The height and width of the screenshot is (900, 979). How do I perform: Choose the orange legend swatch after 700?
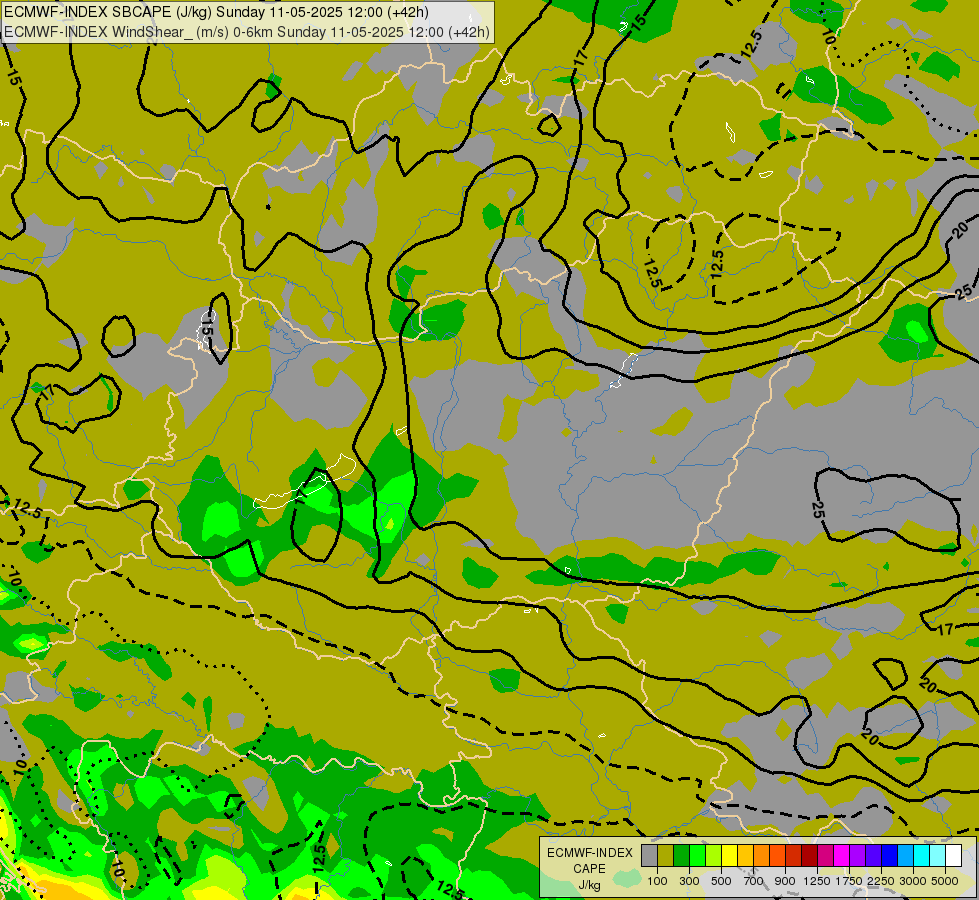762,856
